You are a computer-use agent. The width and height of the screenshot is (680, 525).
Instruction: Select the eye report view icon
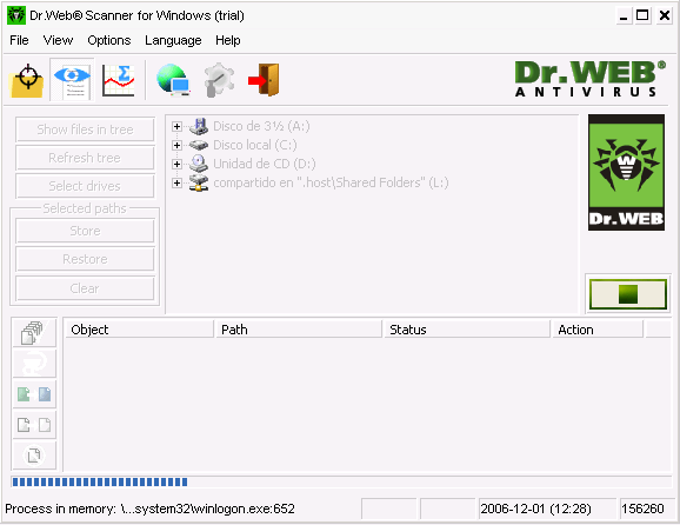point(72,80)
